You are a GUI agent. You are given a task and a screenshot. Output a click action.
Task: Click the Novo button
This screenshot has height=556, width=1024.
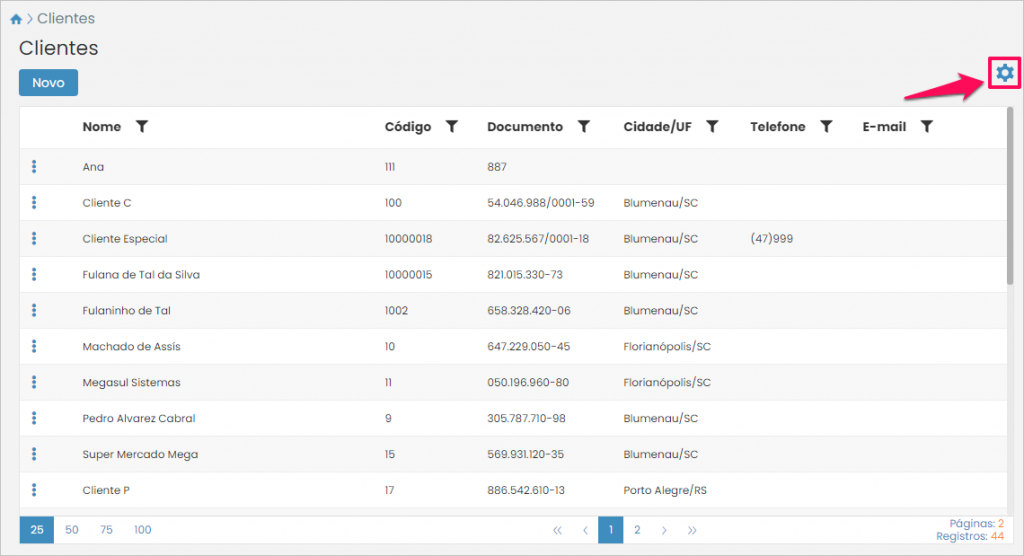click(x=48, y=83)
